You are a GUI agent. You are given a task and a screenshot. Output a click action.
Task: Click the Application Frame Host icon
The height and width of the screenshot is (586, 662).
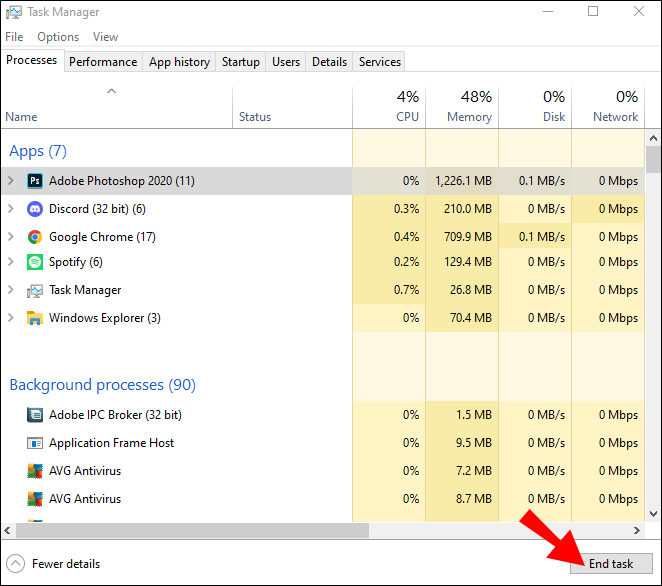coord(35,443)
